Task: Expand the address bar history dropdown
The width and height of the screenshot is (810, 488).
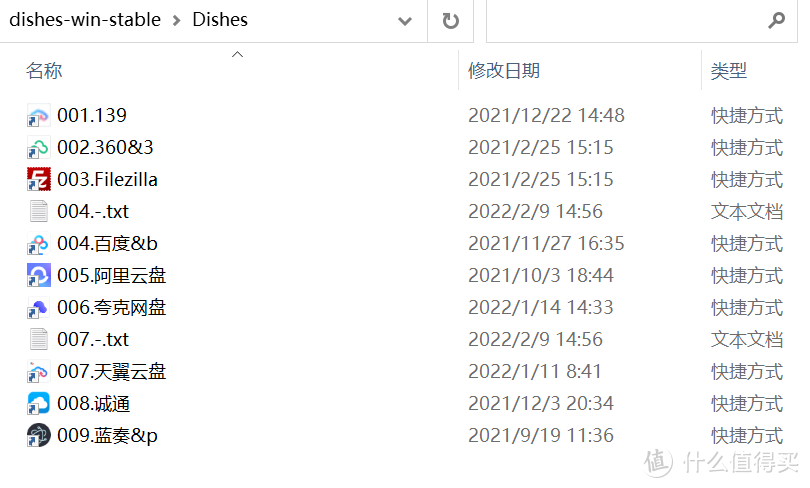Action: coord(404,21)
